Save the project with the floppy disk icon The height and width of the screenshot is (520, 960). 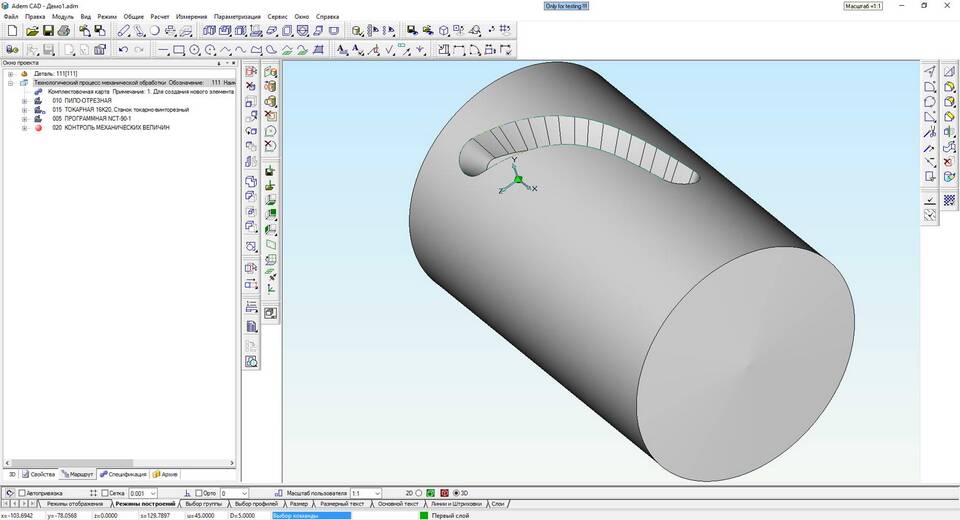pos(48,31)
